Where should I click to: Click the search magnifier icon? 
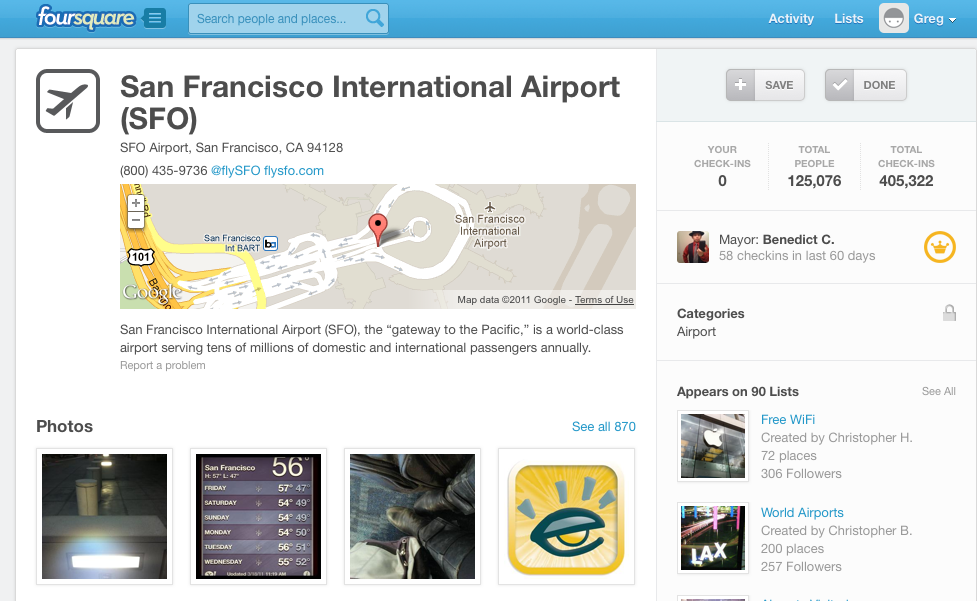point(372,18)
